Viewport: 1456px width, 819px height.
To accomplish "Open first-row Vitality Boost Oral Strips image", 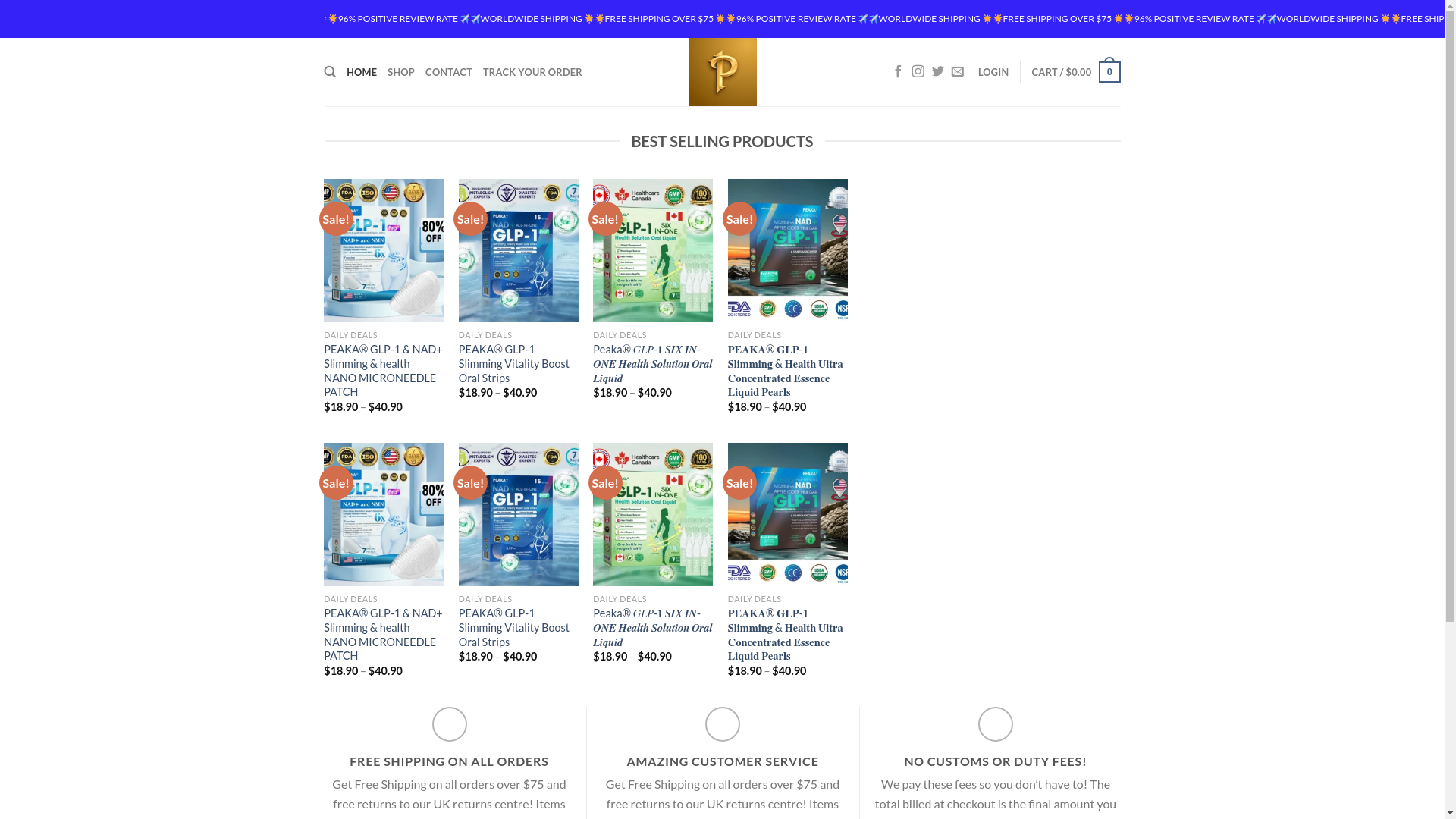I will [x=519, y=250].
